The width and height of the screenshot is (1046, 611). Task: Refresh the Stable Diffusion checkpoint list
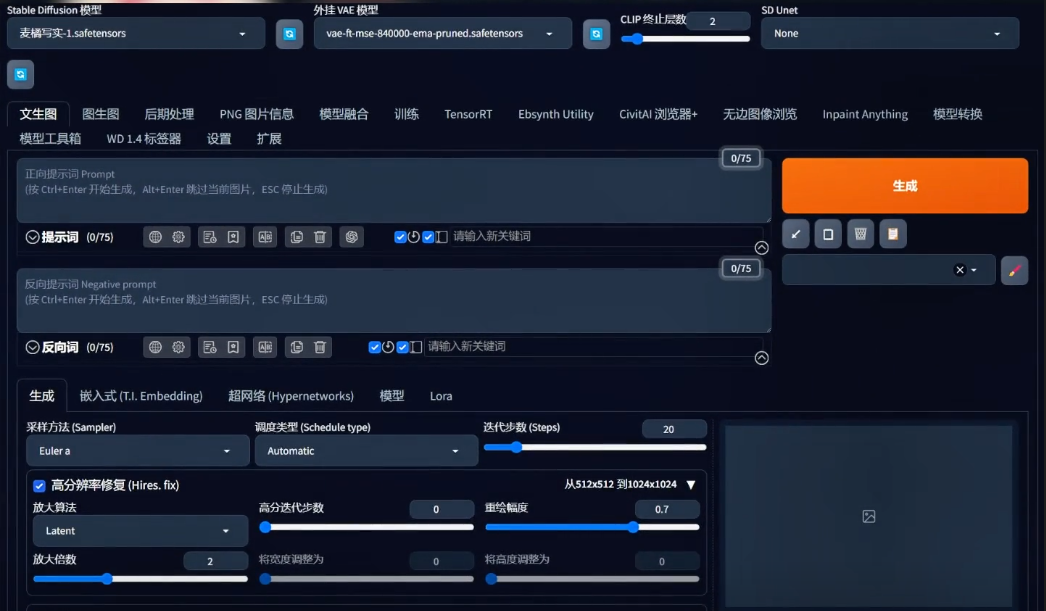pyautogui.click(x=289, y=34)
